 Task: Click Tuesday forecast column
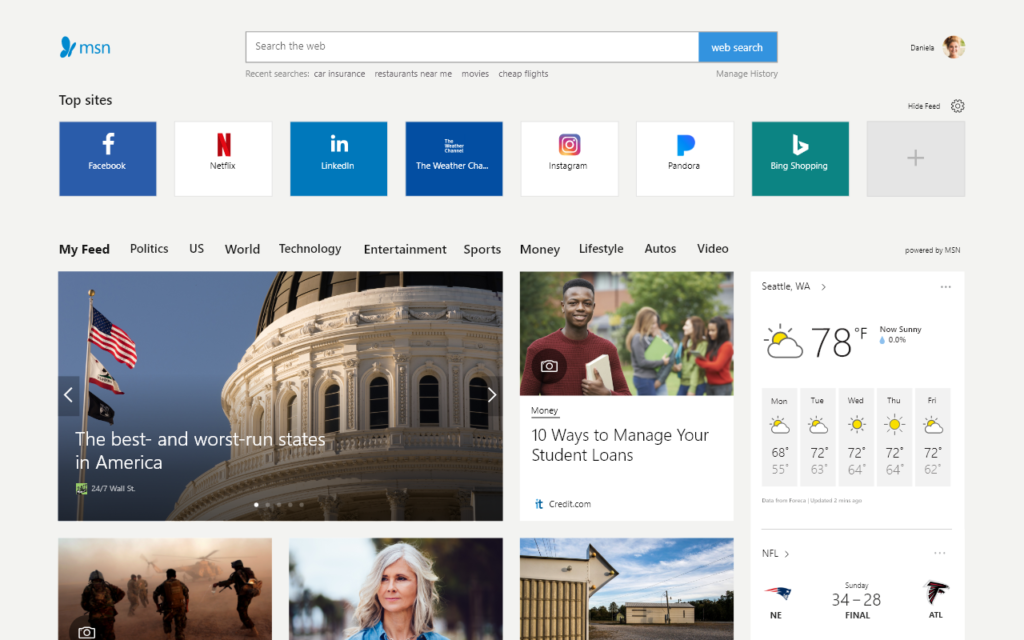pyautogui.click(x=818, y=437)
